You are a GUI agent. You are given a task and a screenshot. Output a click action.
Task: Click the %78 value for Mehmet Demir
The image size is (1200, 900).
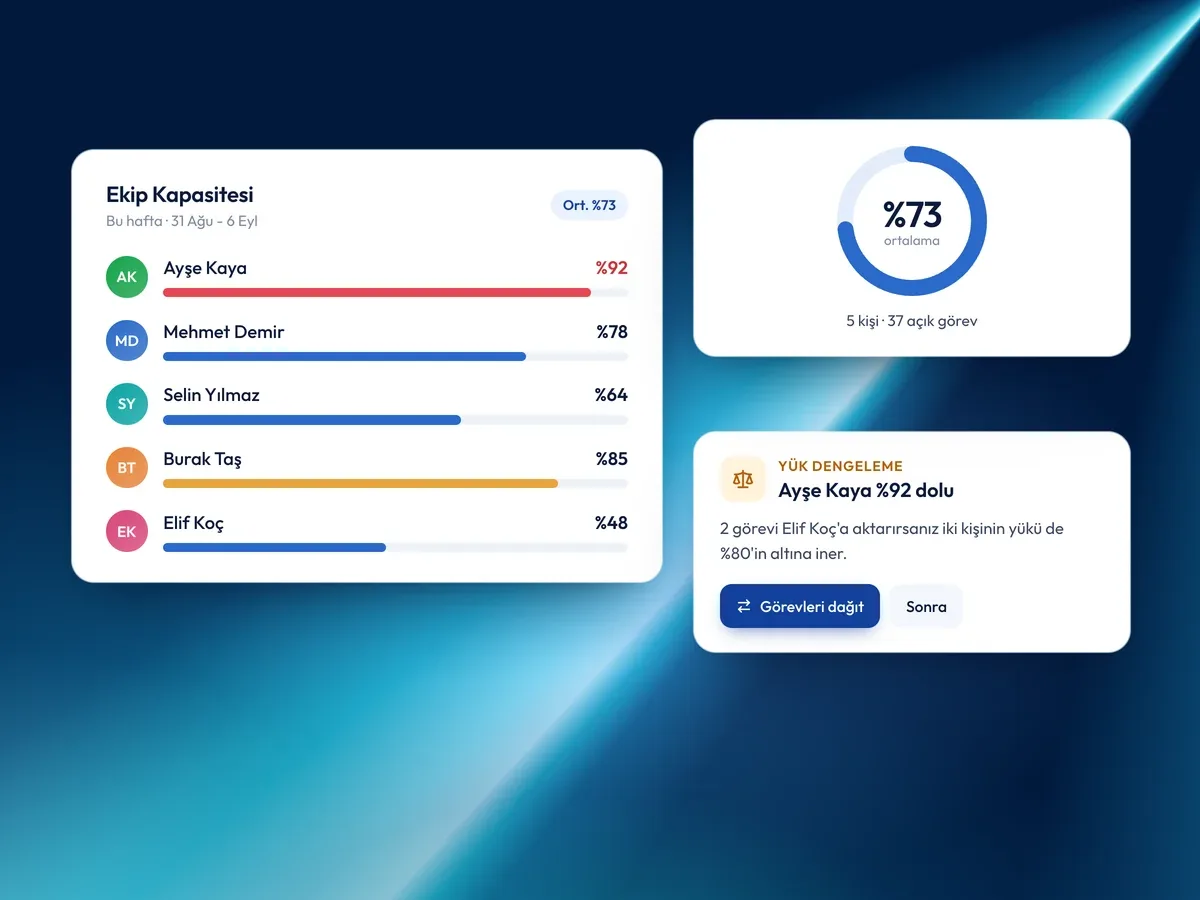[612, 332]
